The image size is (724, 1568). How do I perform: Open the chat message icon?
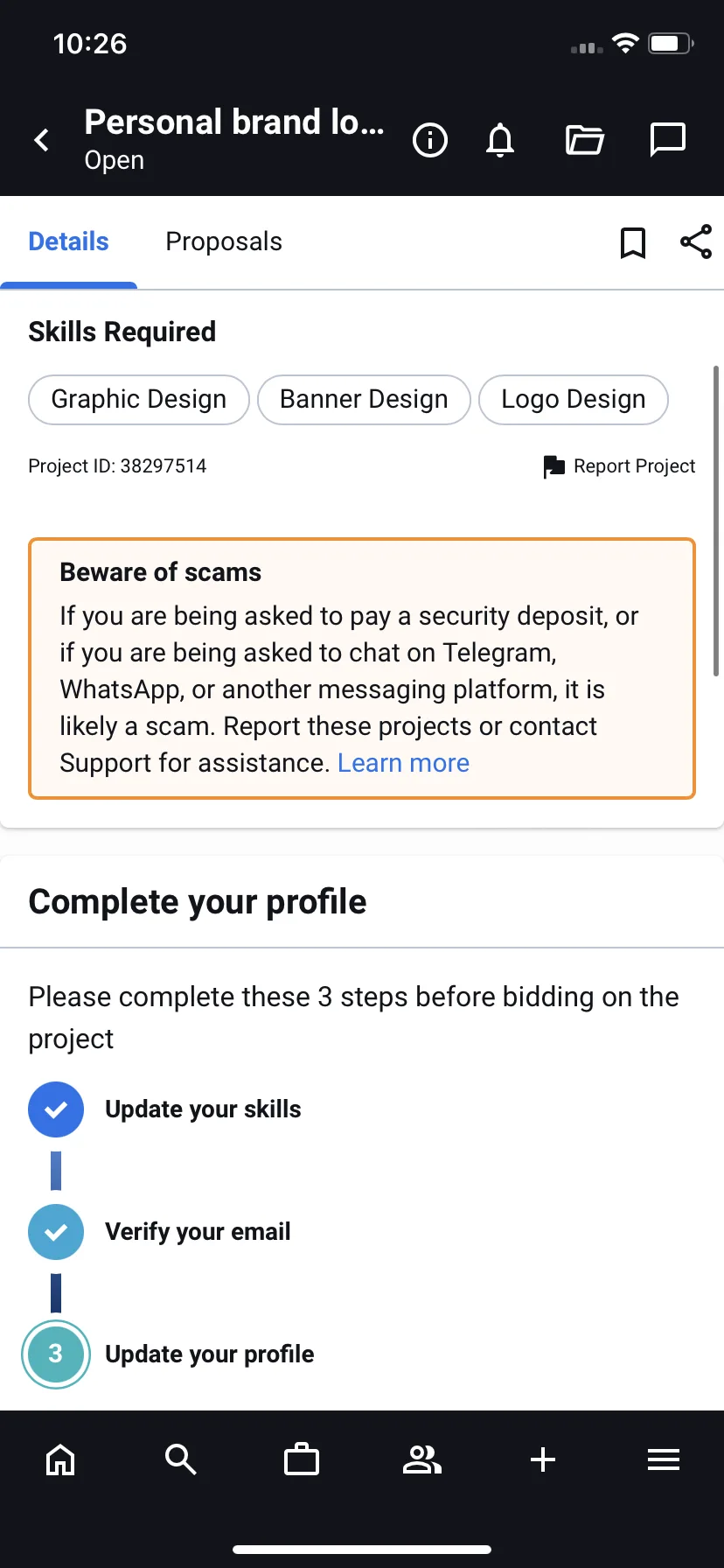pos(668,140)
